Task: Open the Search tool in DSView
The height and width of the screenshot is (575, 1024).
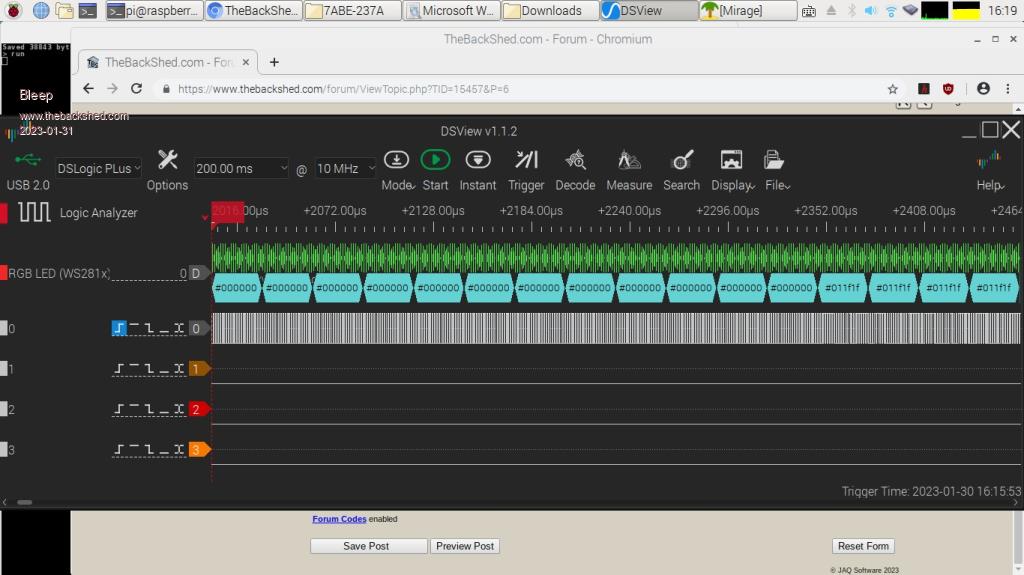Action: click(x=682, y=160)
